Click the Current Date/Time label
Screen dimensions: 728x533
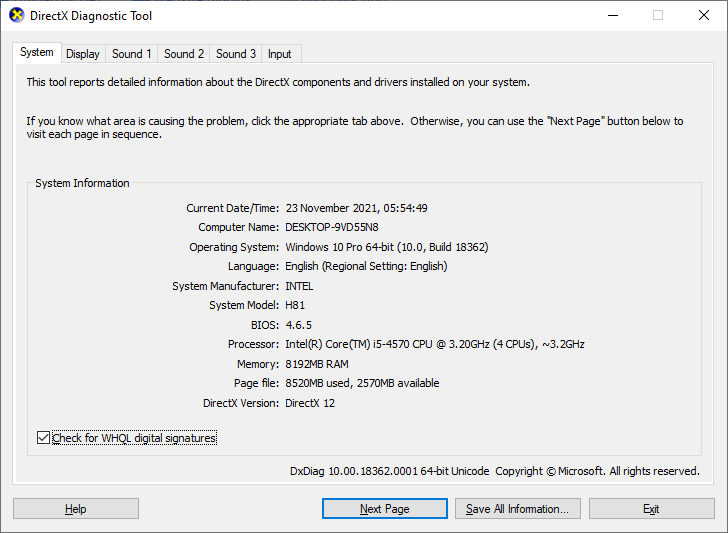(x=232, y=208)
